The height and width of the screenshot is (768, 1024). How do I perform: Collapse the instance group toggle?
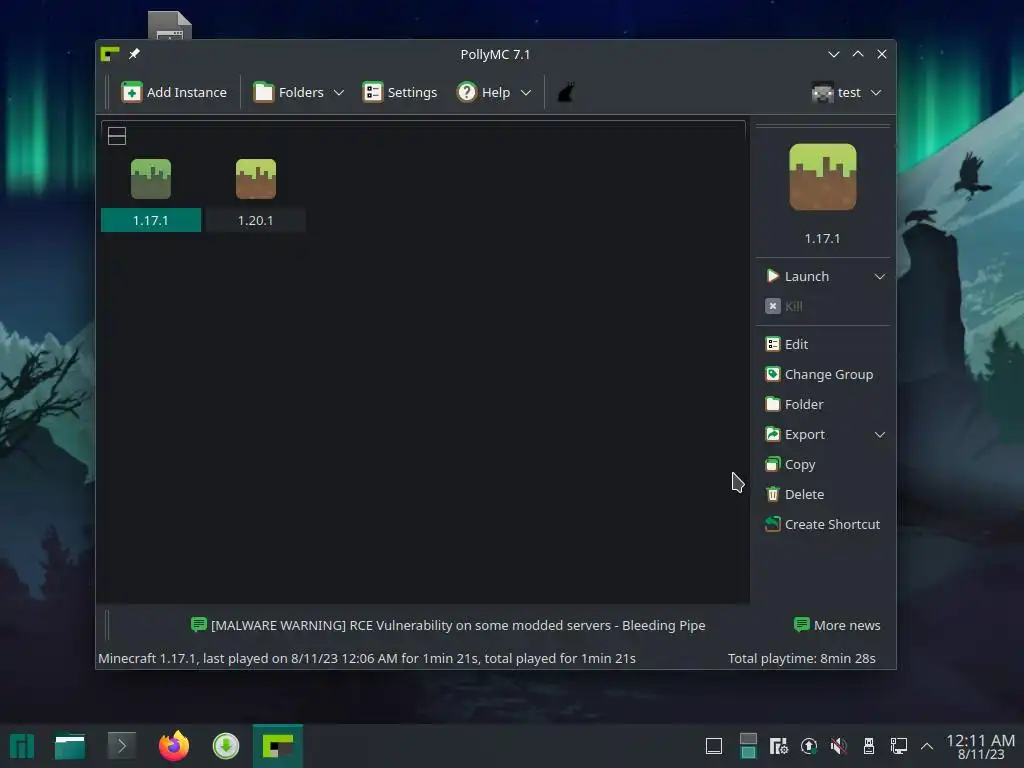coord(117,136)
